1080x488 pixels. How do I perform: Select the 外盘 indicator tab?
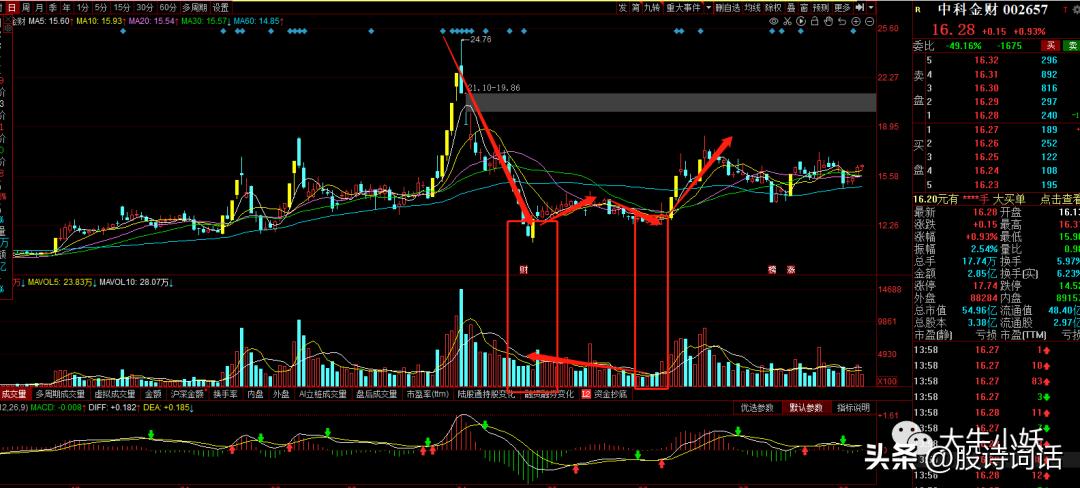click(281, 394)
